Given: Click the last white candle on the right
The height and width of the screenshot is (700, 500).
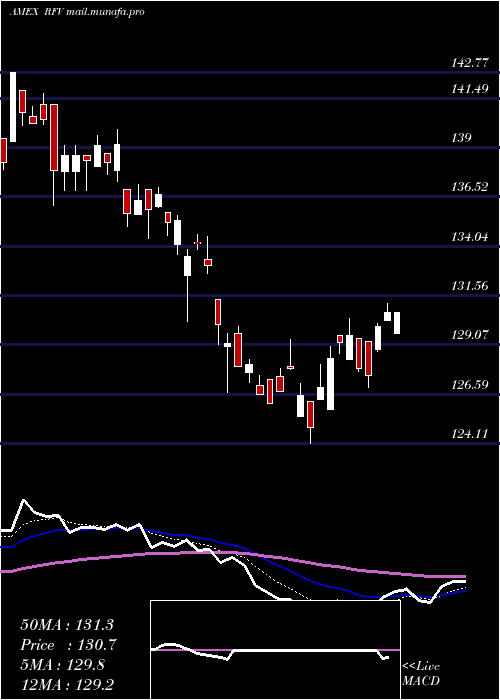Looking at the screenshot, I should [x=396, y=323].
